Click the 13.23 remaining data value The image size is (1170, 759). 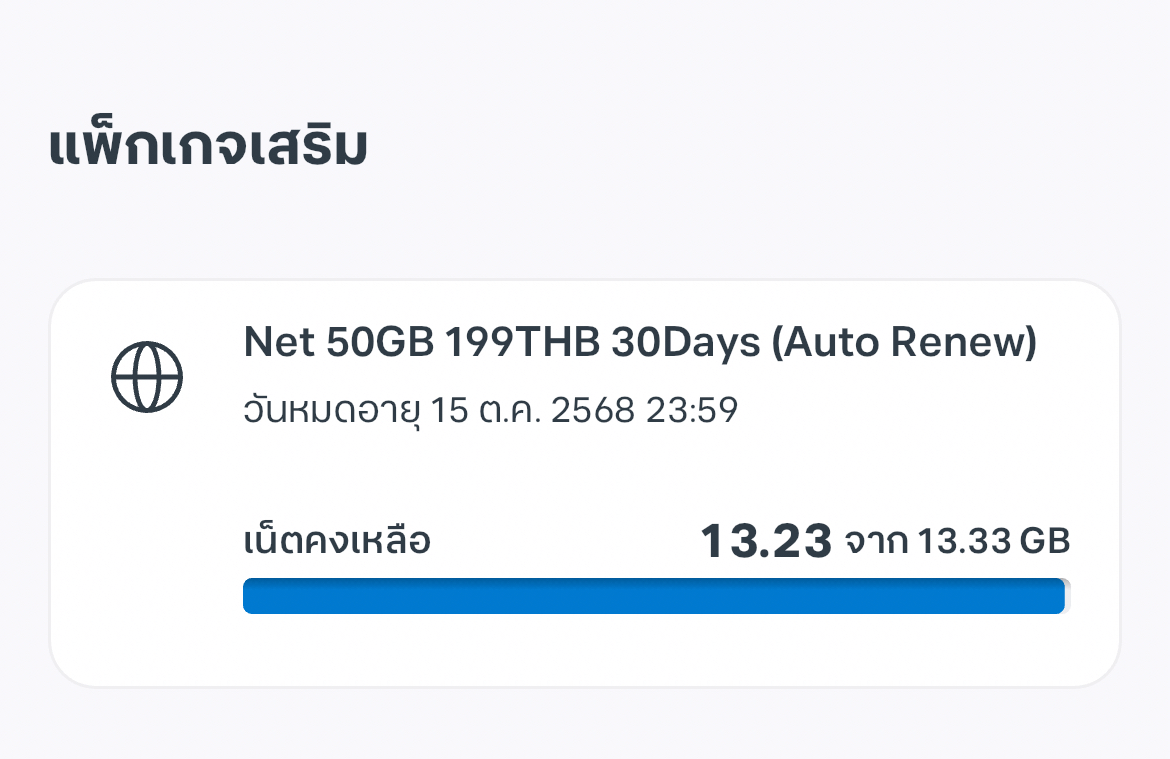(766, 542)
